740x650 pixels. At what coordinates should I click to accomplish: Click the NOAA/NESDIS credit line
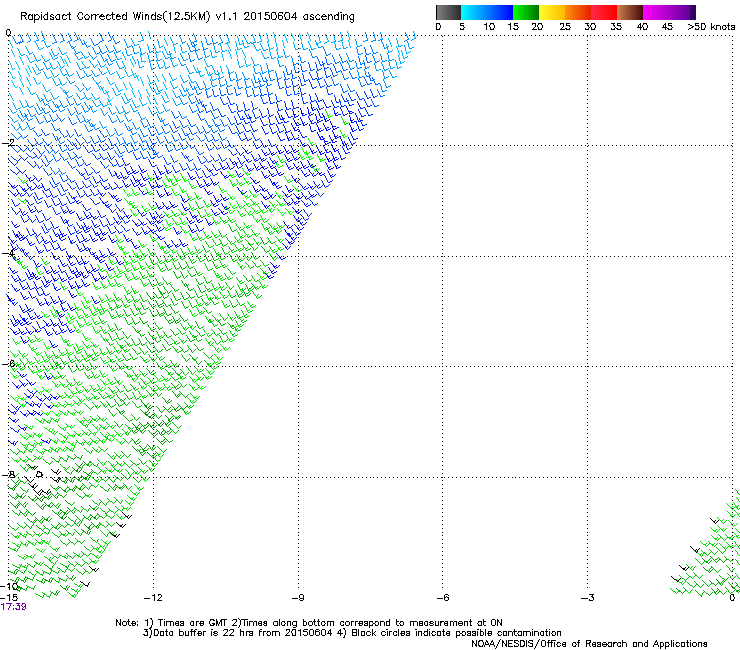click(589, 644)
